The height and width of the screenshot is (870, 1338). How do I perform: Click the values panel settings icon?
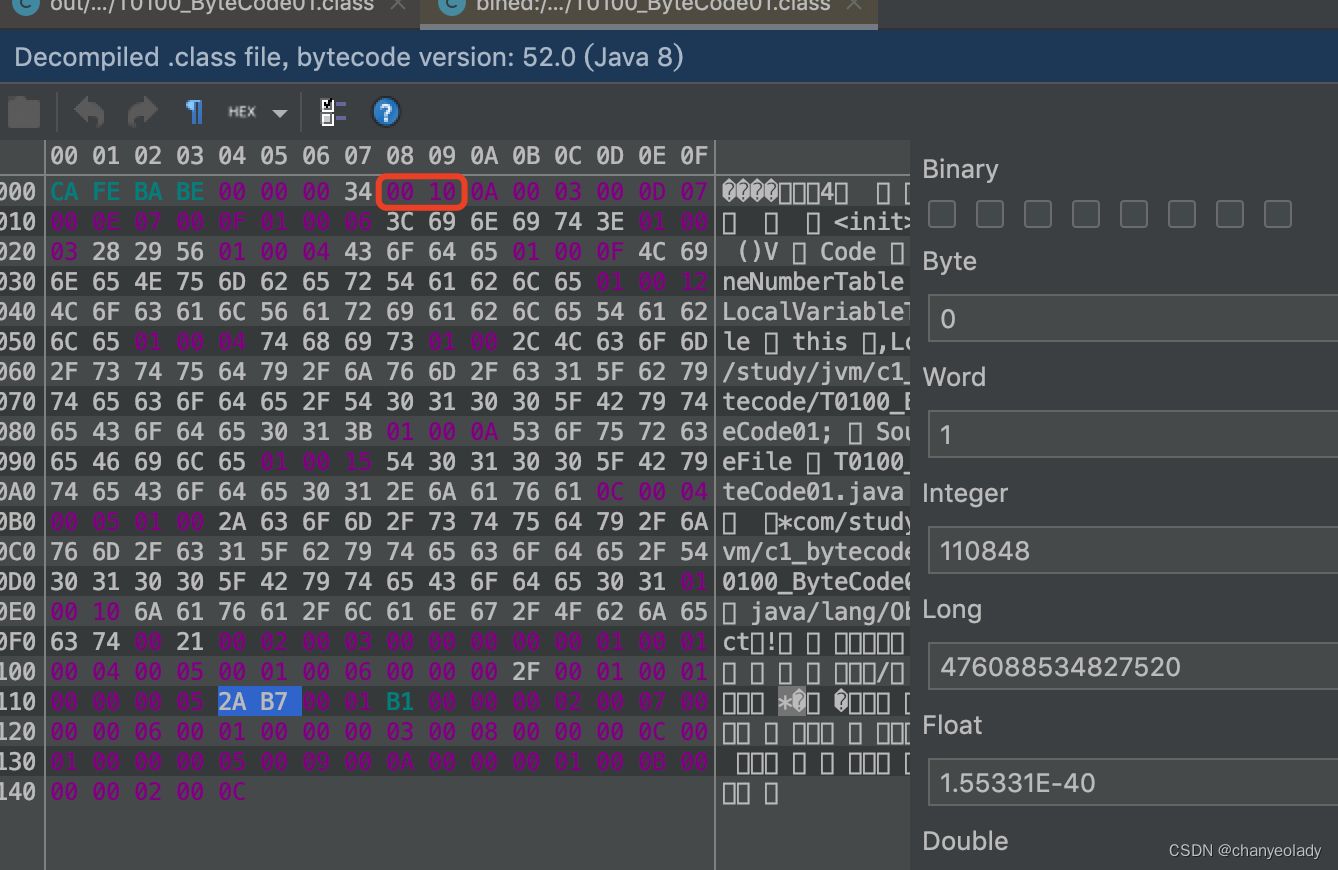tap(333, 112)
